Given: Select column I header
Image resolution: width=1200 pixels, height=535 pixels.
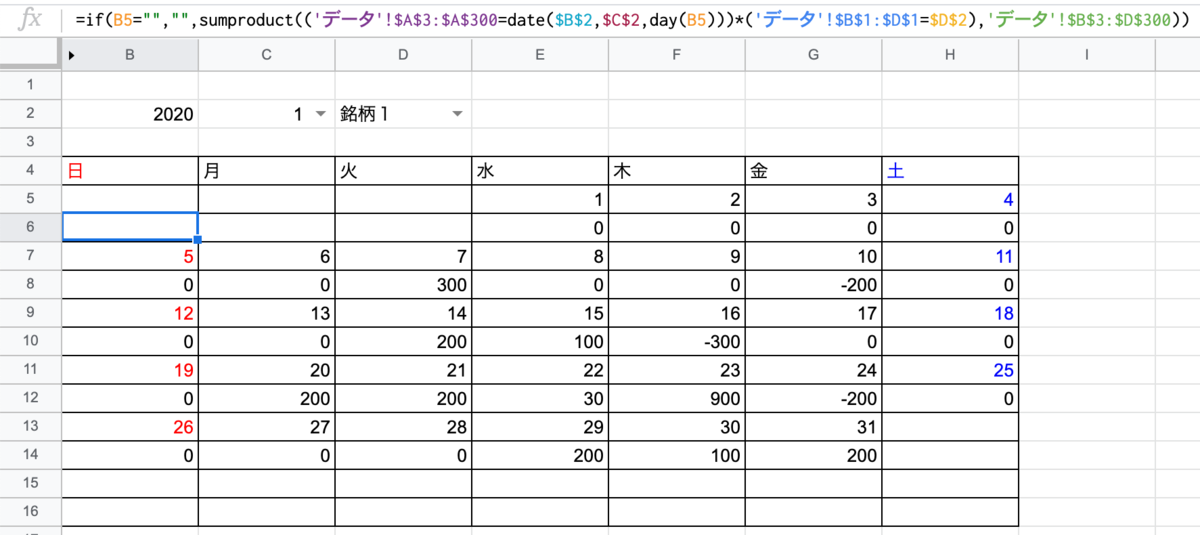Looking at the screenshot, I should (x=1086, y=56).
